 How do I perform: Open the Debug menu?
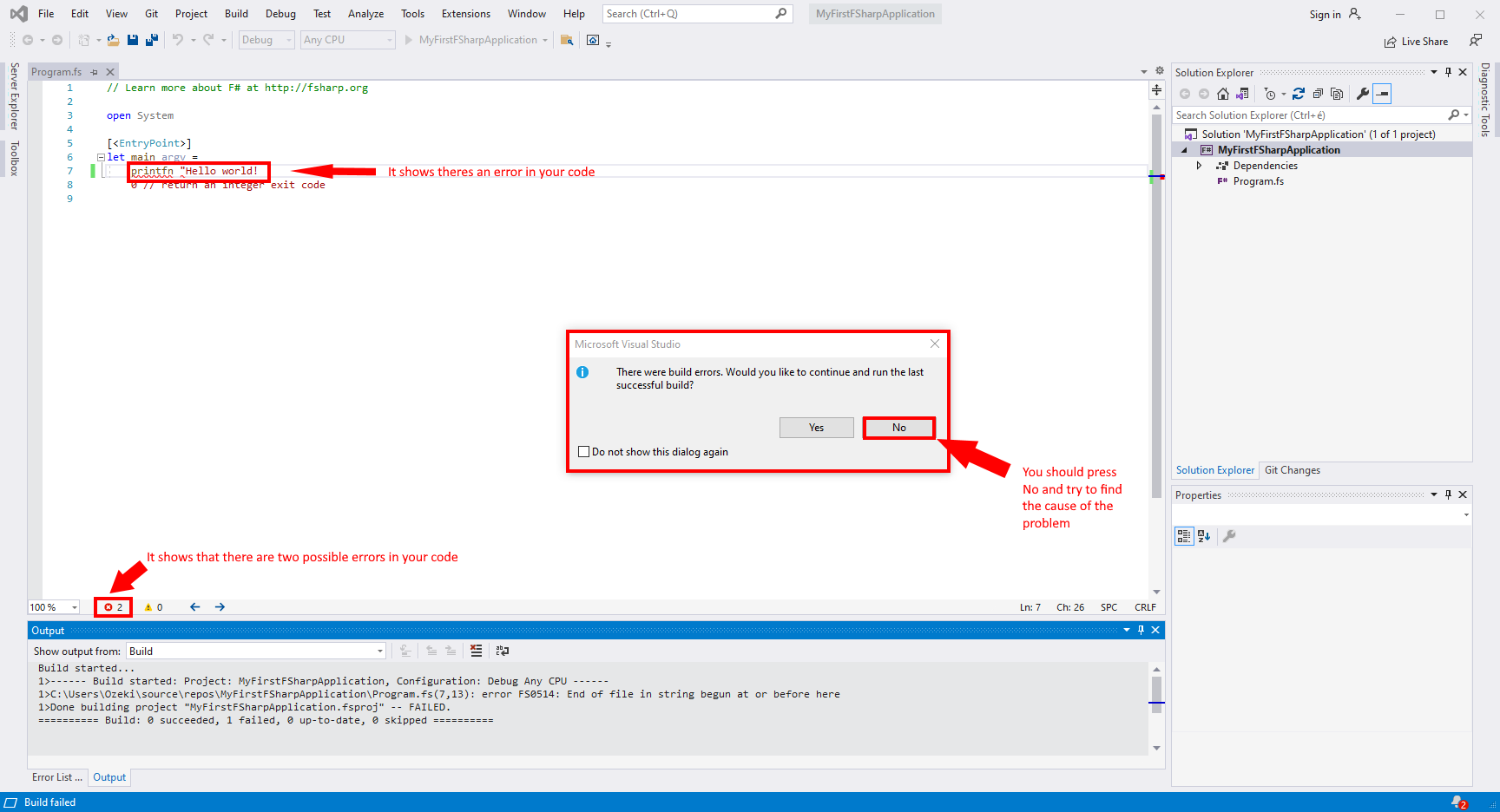(280, 14)
